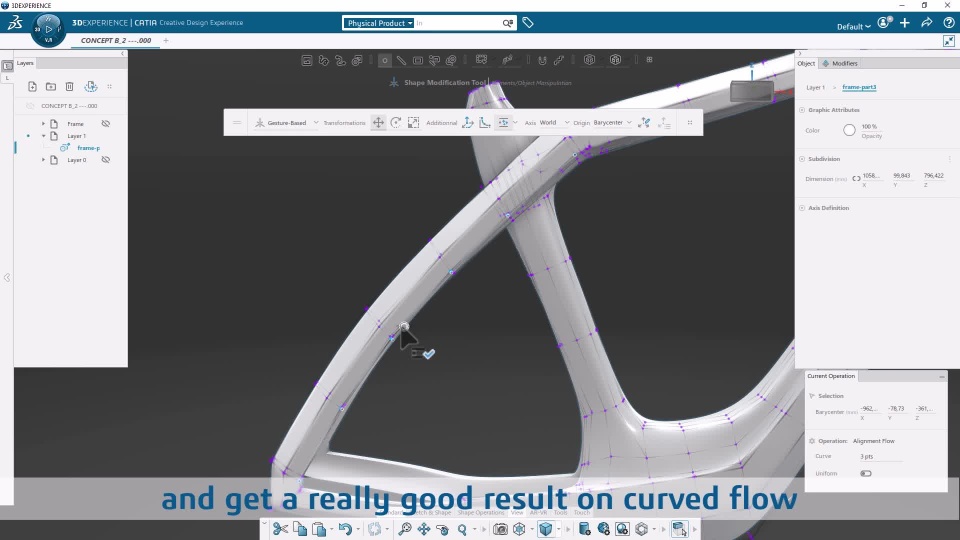Viewport: 960px width, 540px height.
Task: Toggle visibility of CONCEPT B_2 root
Action: [30, 106]
